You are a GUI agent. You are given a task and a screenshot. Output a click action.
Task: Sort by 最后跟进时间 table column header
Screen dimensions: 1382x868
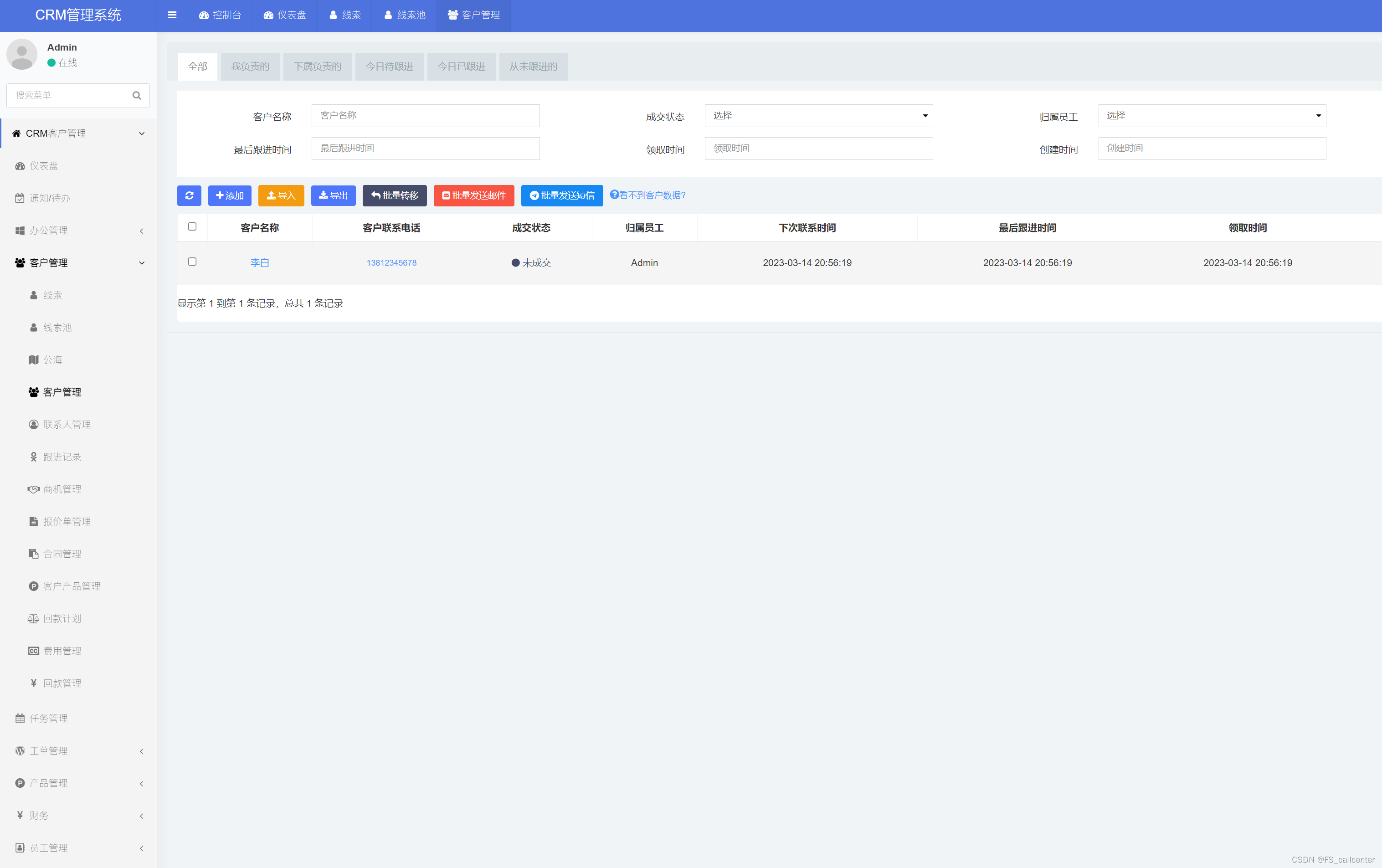pyautogui.click(x=1028, y=228)
